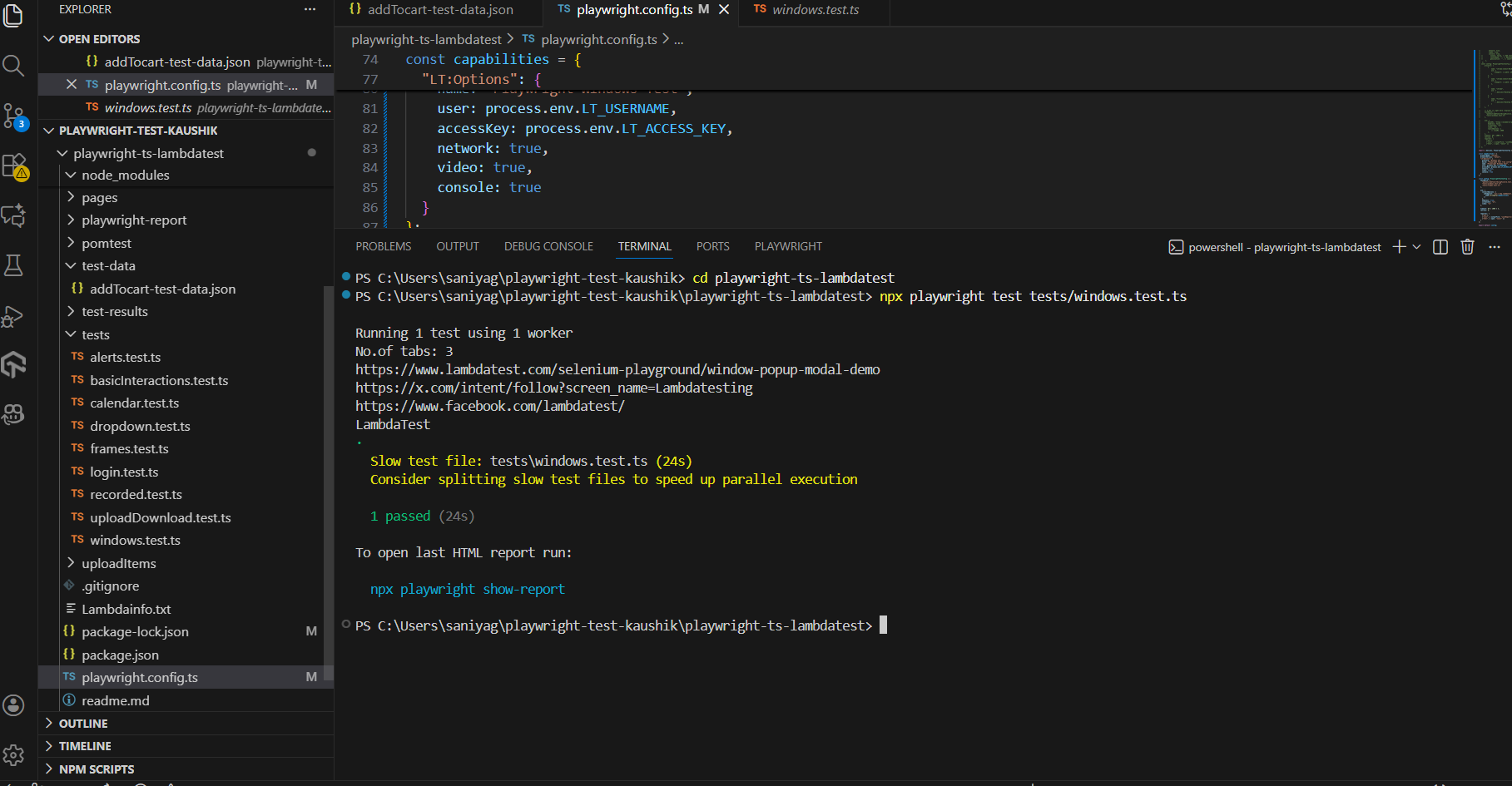Create a new terminal with plus icon
The image size is (1512, 786).
point(1399,247)
